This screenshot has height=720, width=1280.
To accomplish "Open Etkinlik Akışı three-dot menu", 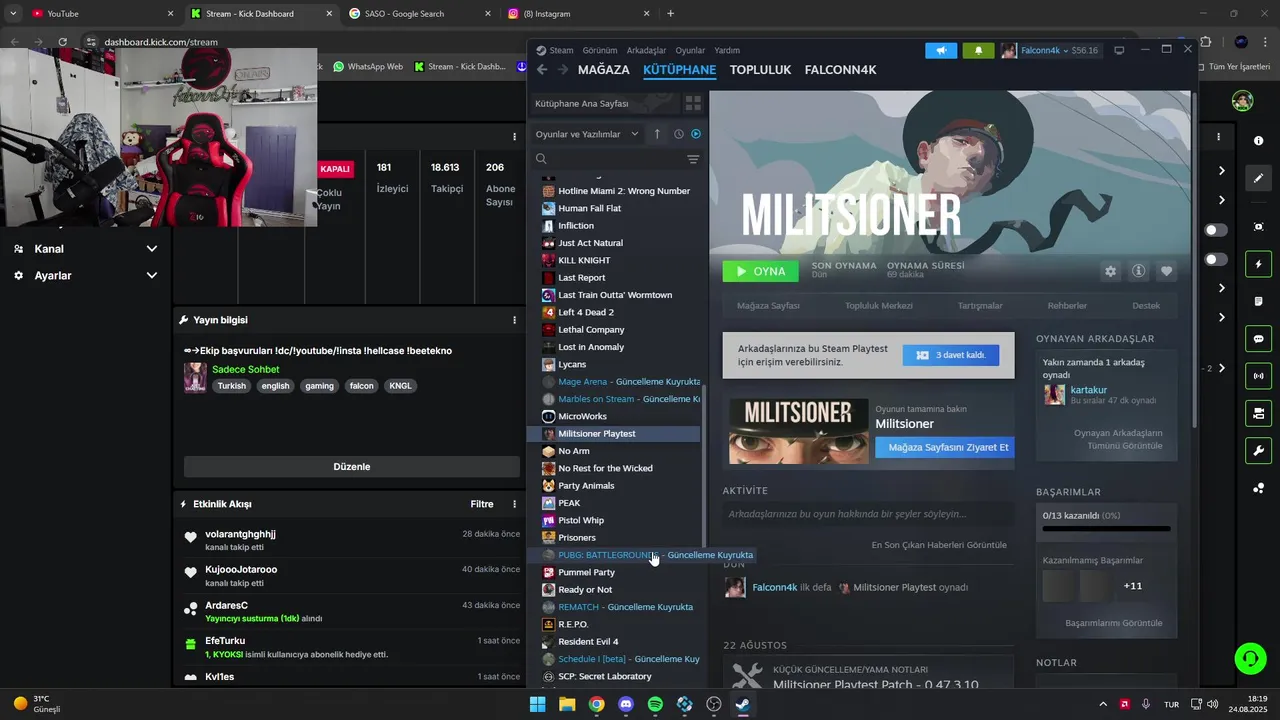I will point(514,504).
